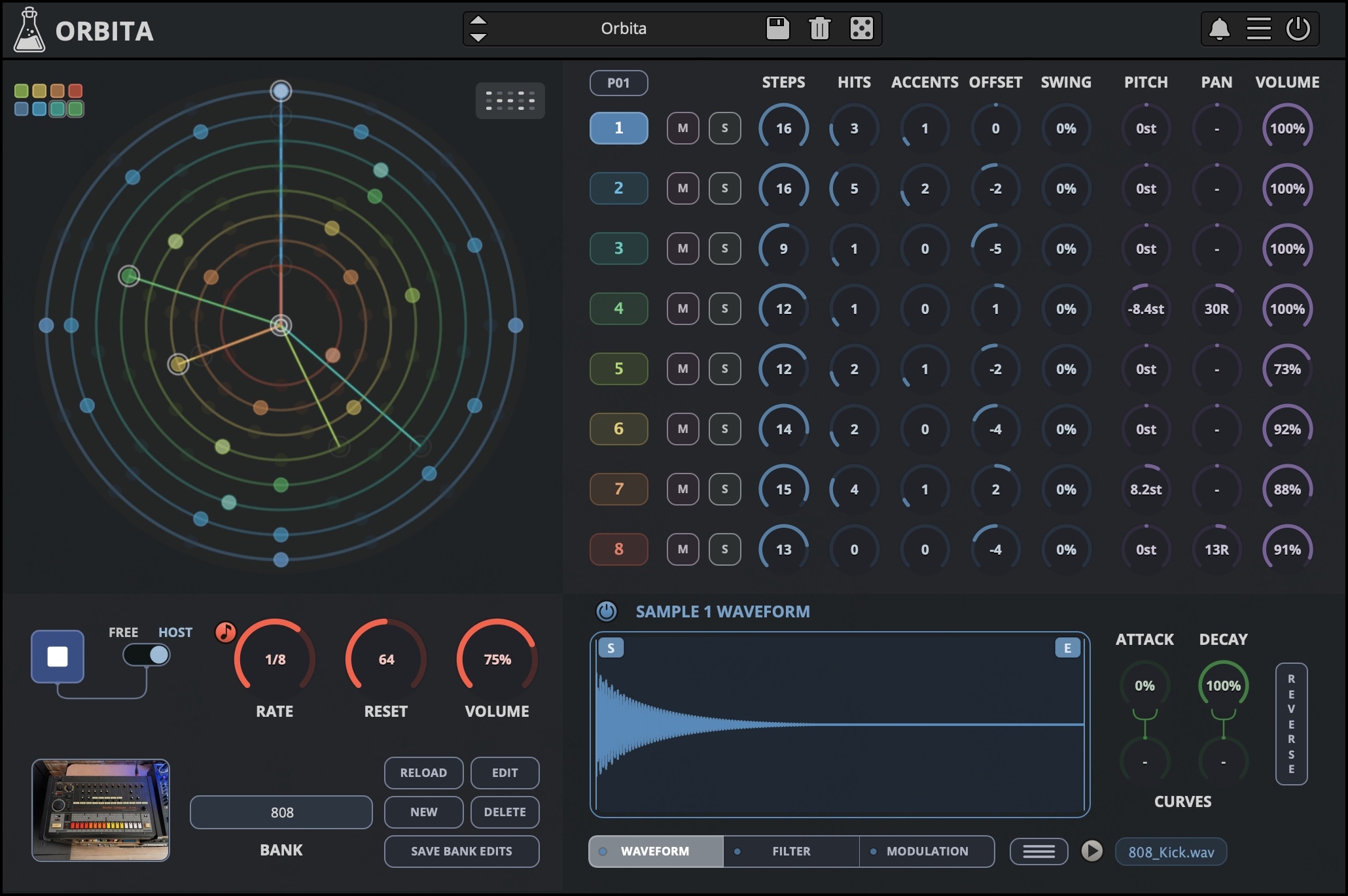
Task: Mute track 1
Action: 683,128
